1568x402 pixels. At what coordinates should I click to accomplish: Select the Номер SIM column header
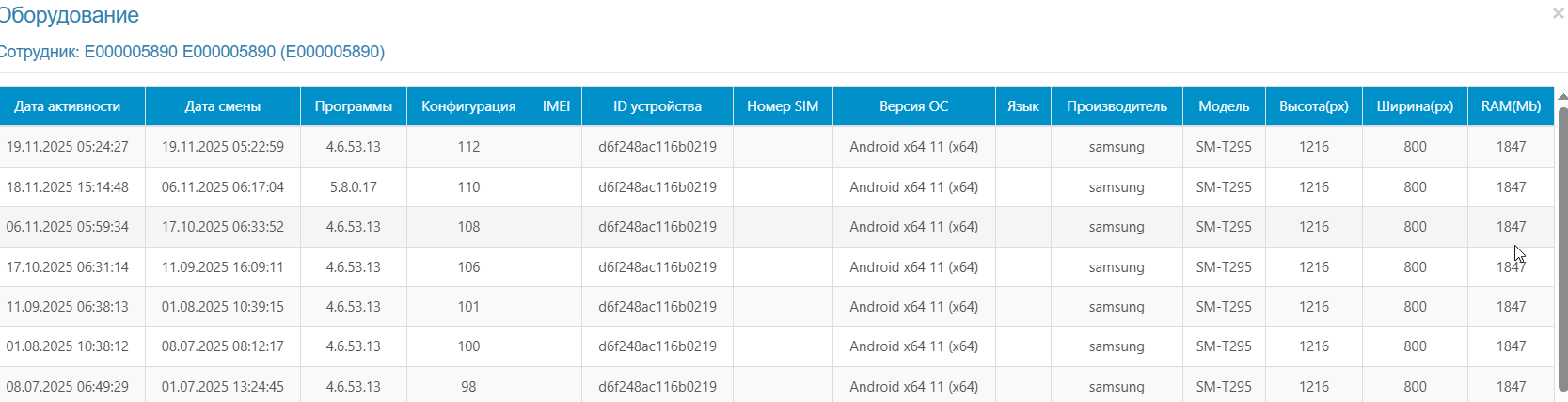click(783, 106)
